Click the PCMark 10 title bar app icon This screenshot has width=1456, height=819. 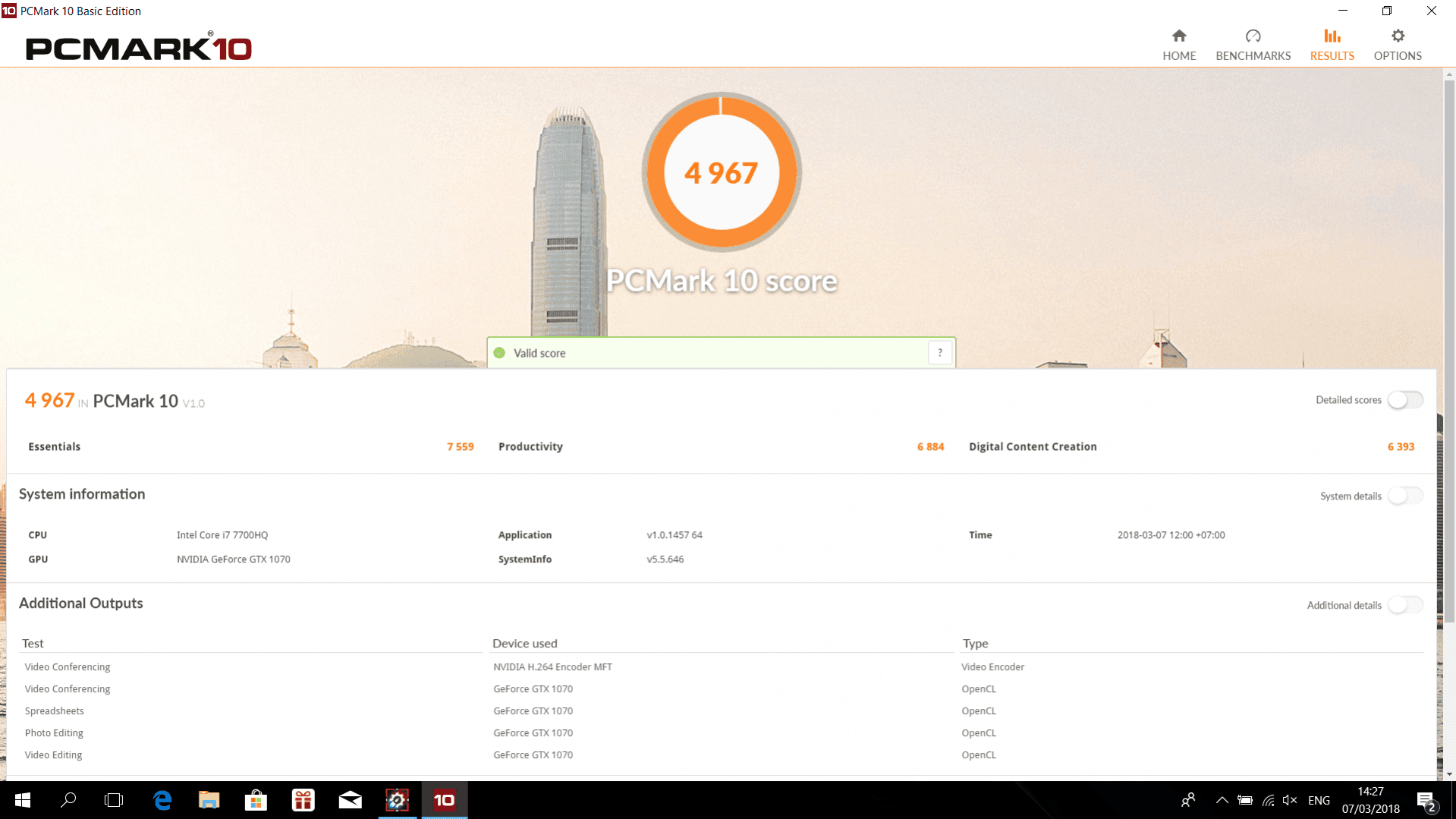(x=8, y=11)
